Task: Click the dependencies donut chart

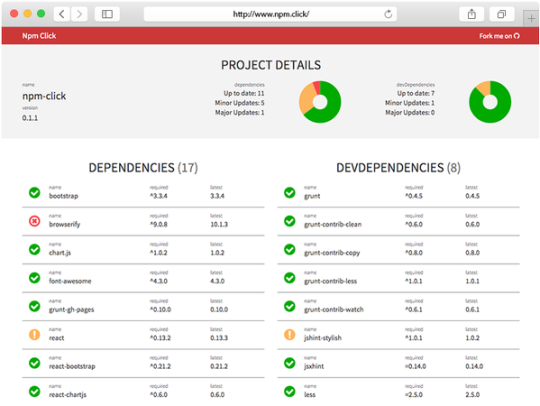Action: tap(320, 102)
